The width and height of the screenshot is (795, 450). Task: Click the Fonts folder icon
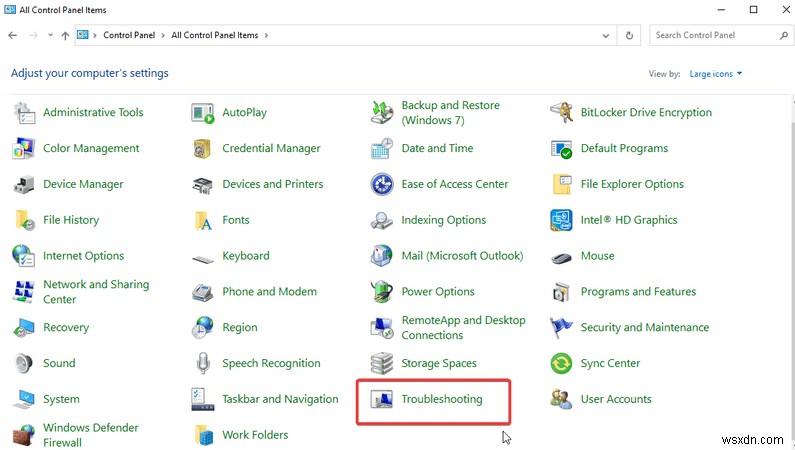click(203, 221)
